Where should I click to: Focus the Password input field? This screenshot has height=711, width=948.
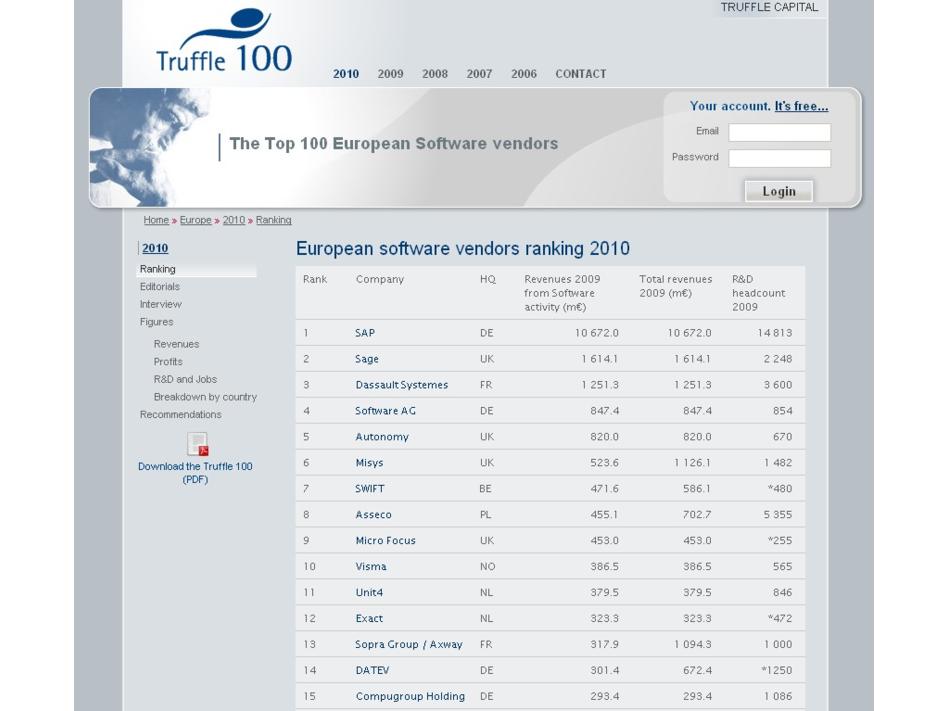tap(779, 158)
